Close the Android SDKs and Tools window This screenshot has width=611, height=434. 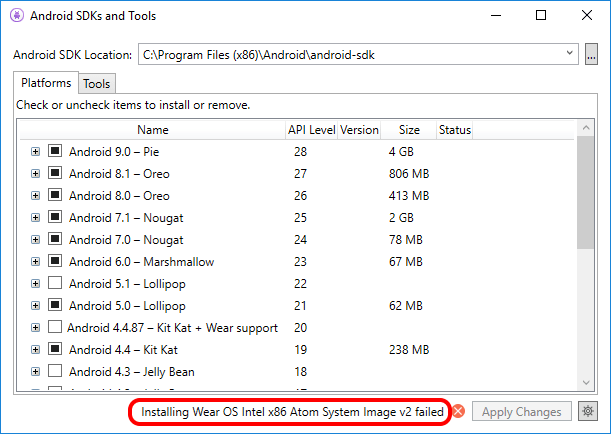point(586,16)
